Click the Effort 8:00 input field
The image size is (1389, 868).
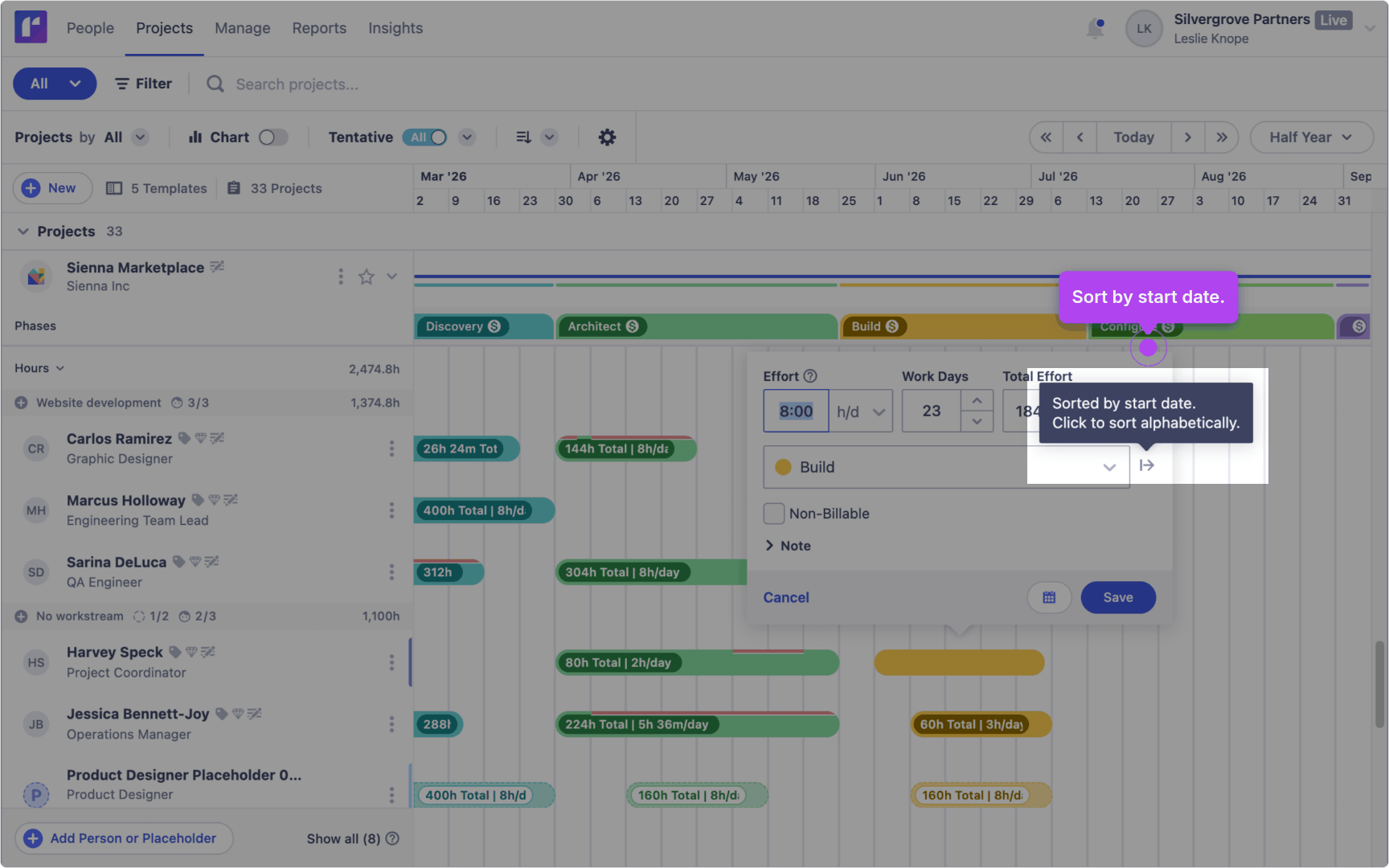796,411
